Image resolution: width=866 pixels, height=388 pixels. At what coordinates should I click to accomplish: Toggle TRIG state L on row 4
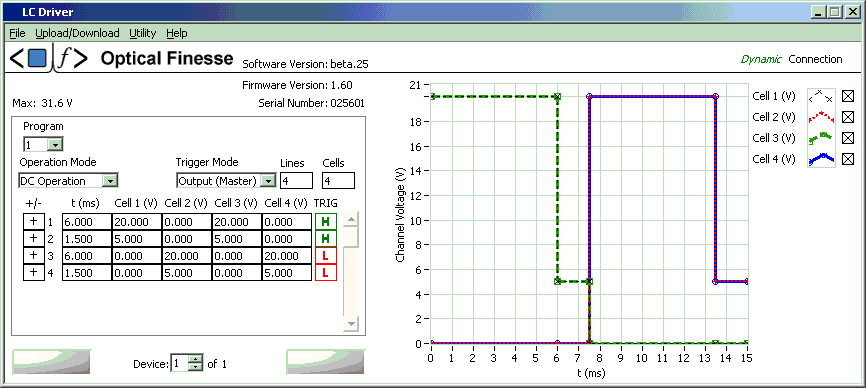point(326,273)
